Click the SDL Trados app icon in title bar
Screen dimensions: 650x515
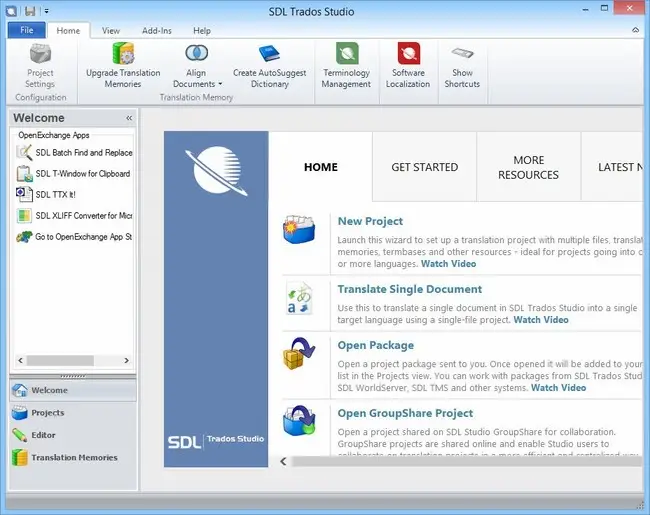[x=12, y=11]
